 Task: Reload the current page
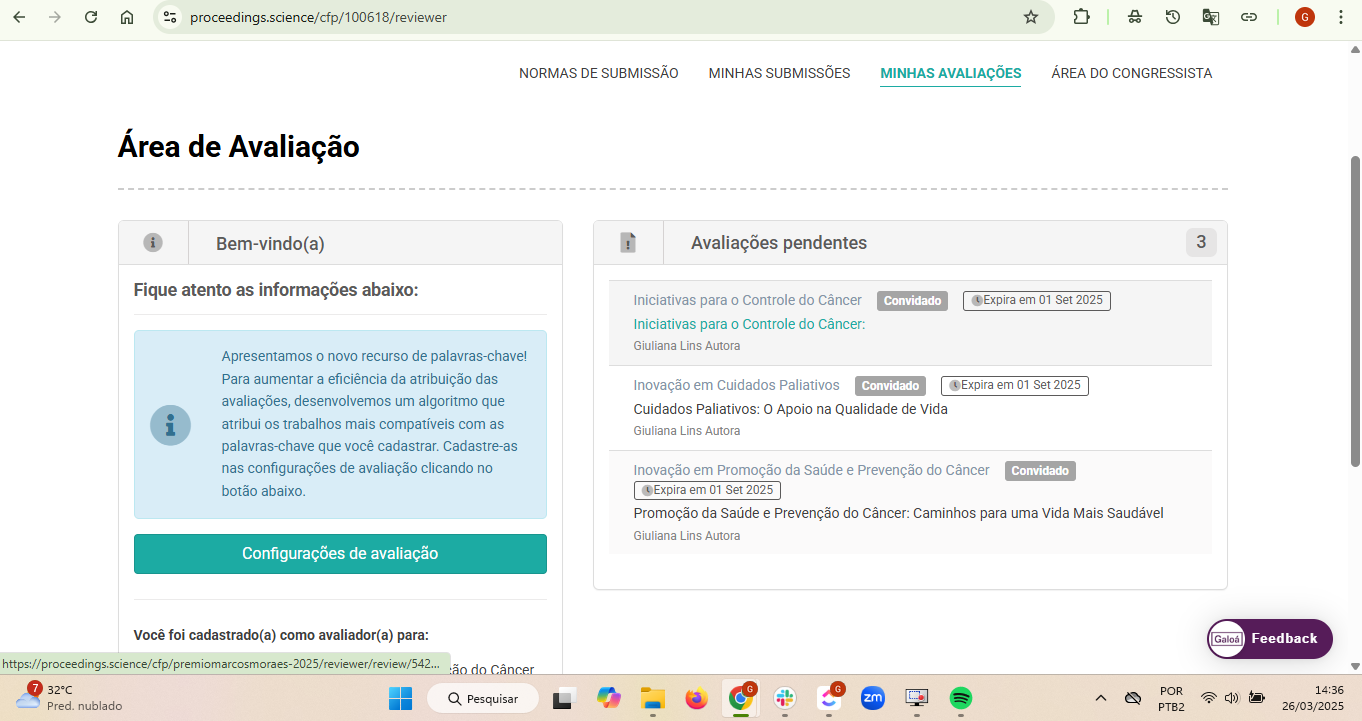(91, 17)
